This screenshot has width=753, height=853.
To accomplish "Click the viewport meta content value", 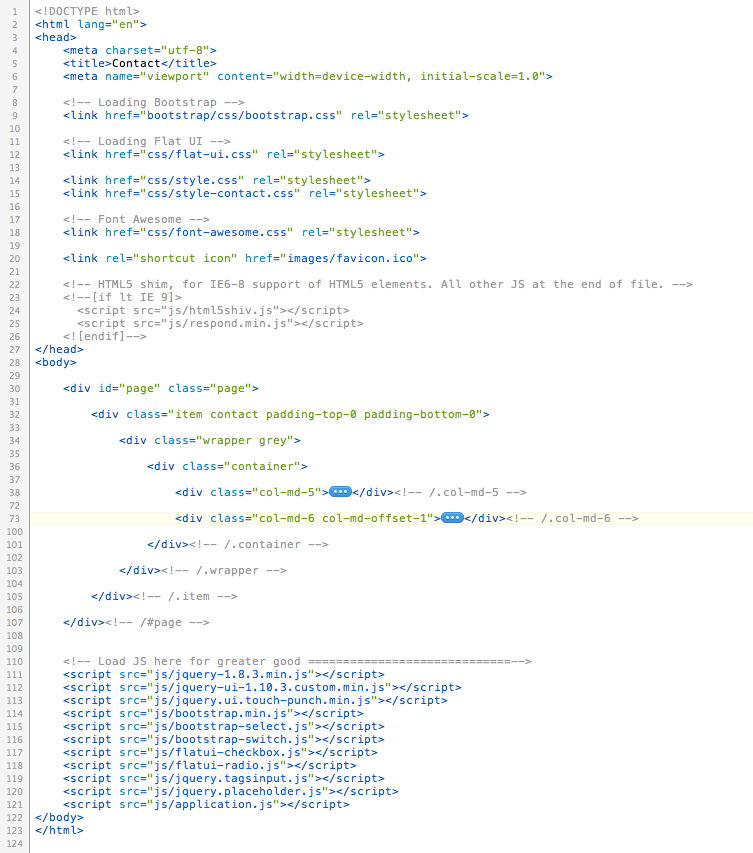I will (409, 77).
